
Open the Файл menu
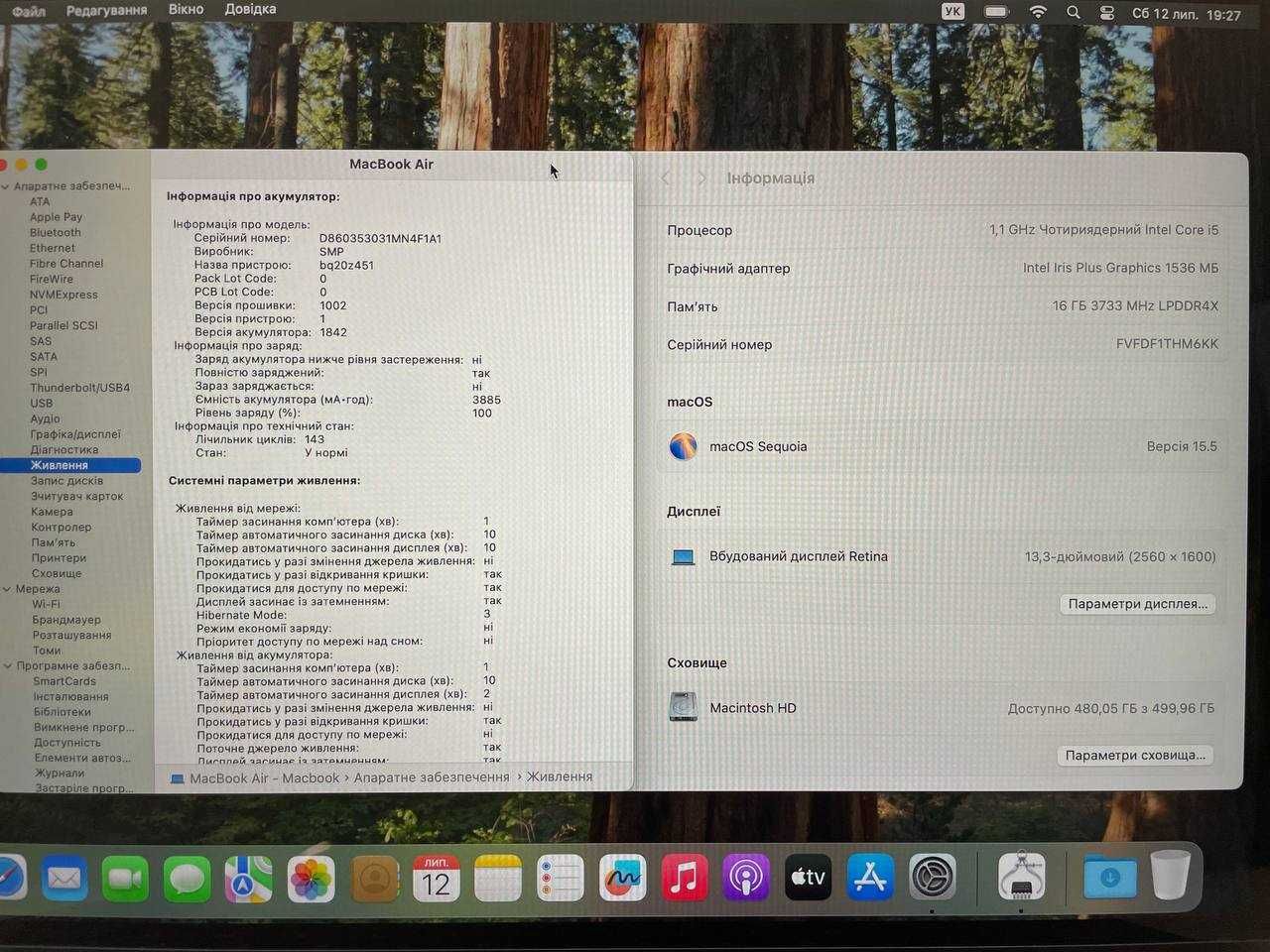coord(28,11)
